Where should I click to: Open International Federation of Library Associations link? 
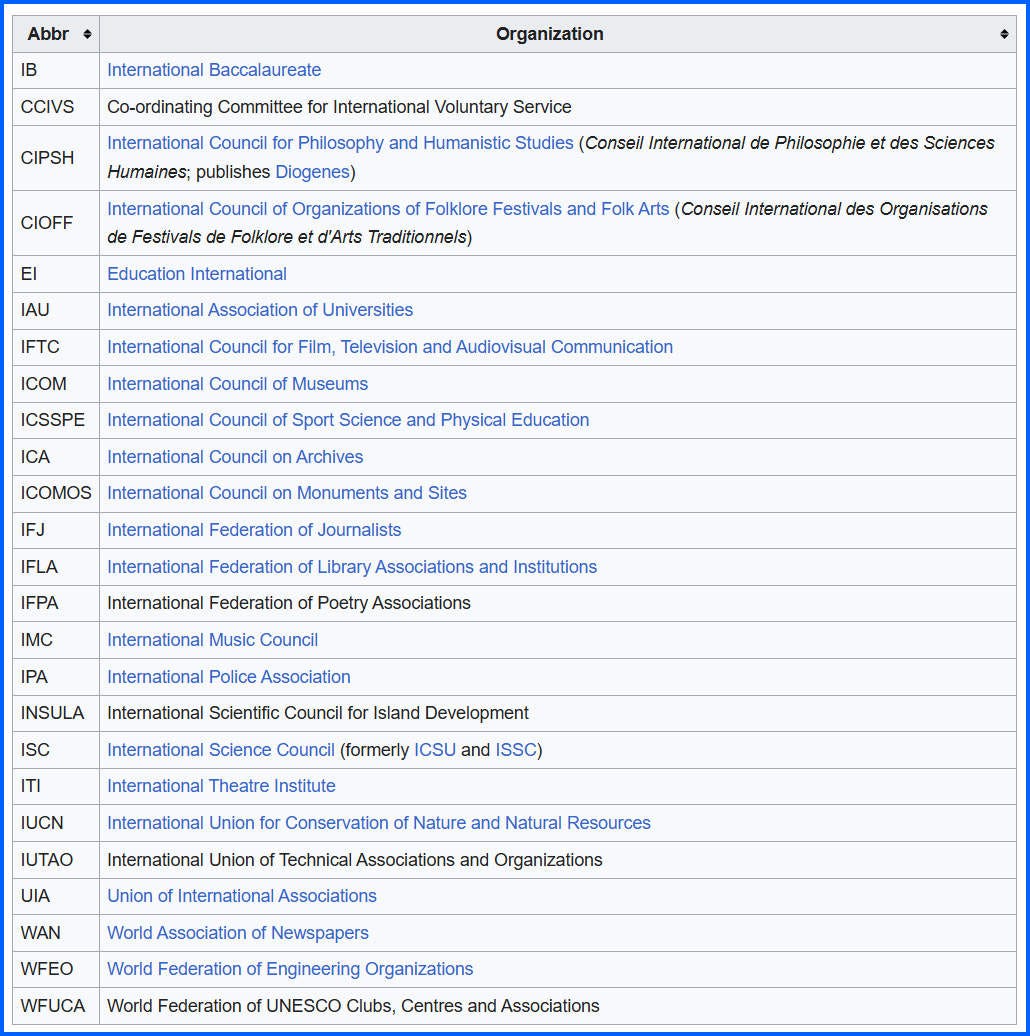tap(352, 567)
